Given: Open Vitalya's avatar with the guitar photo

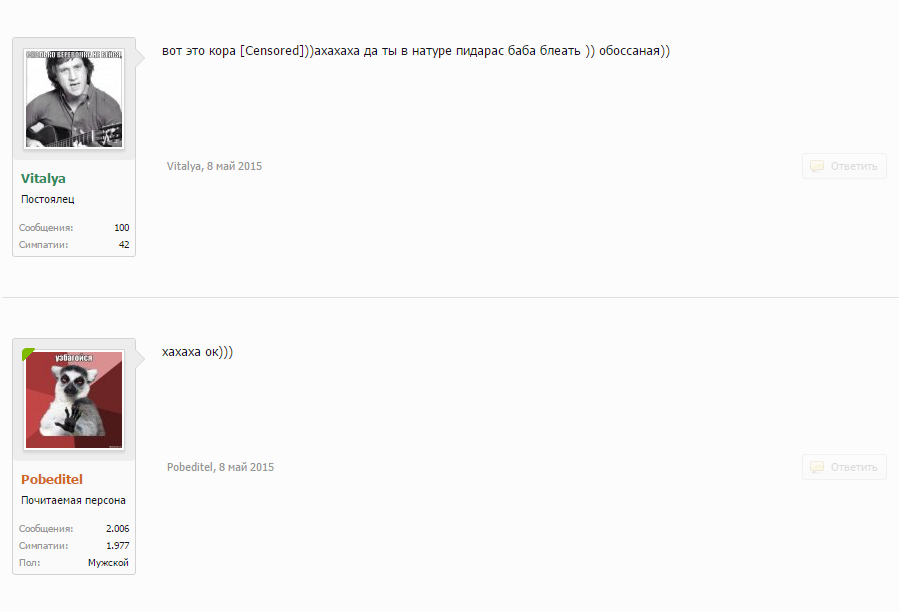Looking at the screenshot, I should [x=74, y=98].
